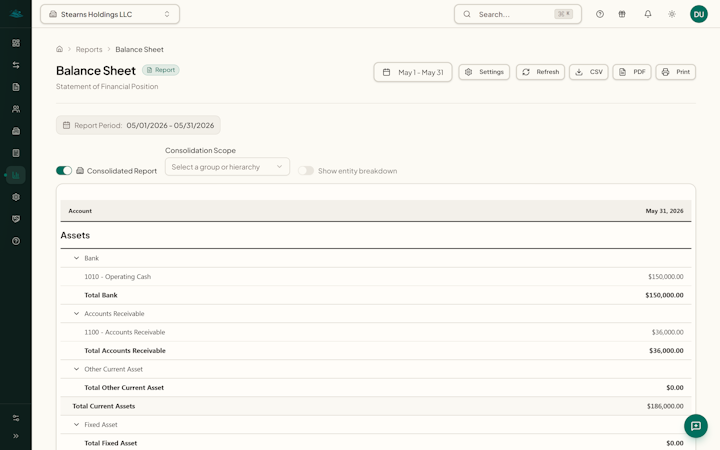
Task: Collapse the Fixed Asset section chevron
Action: point(76,425)
